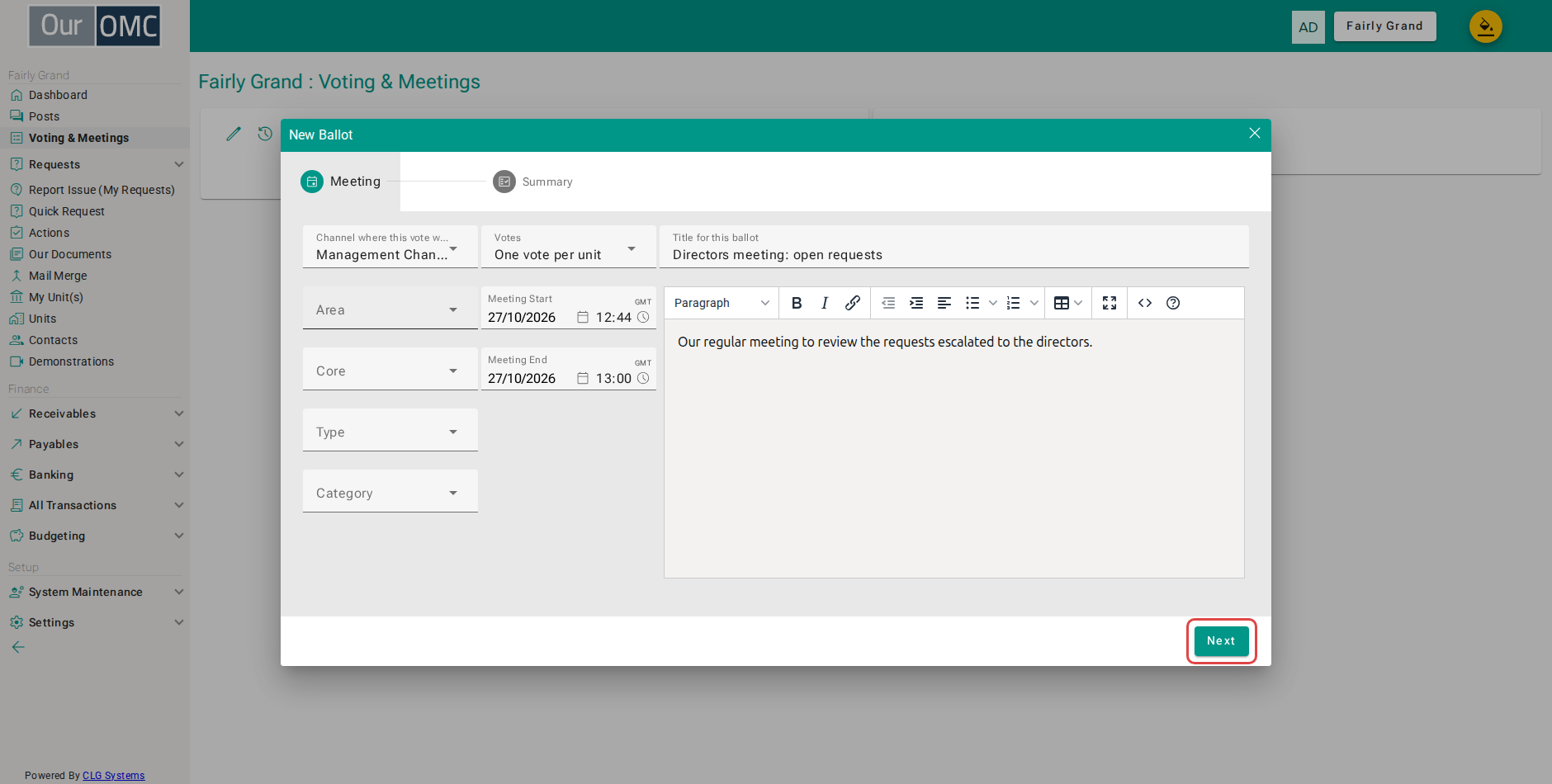
Task: Apply italic formatting in the editor toolbar
Action: tap(825, 303)
